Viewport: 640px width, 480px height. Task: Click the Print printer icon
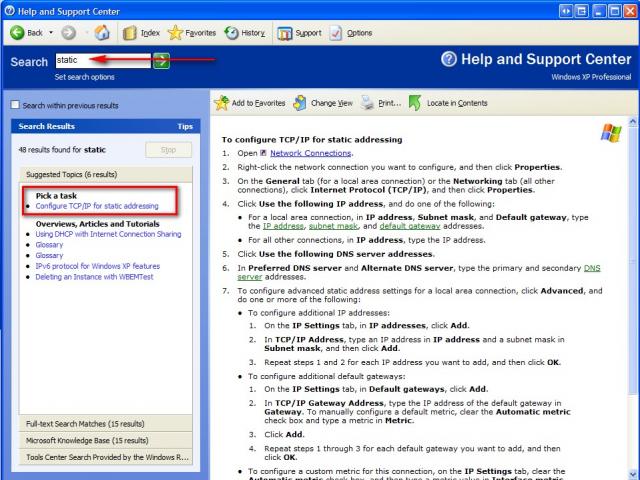(367, 103)
